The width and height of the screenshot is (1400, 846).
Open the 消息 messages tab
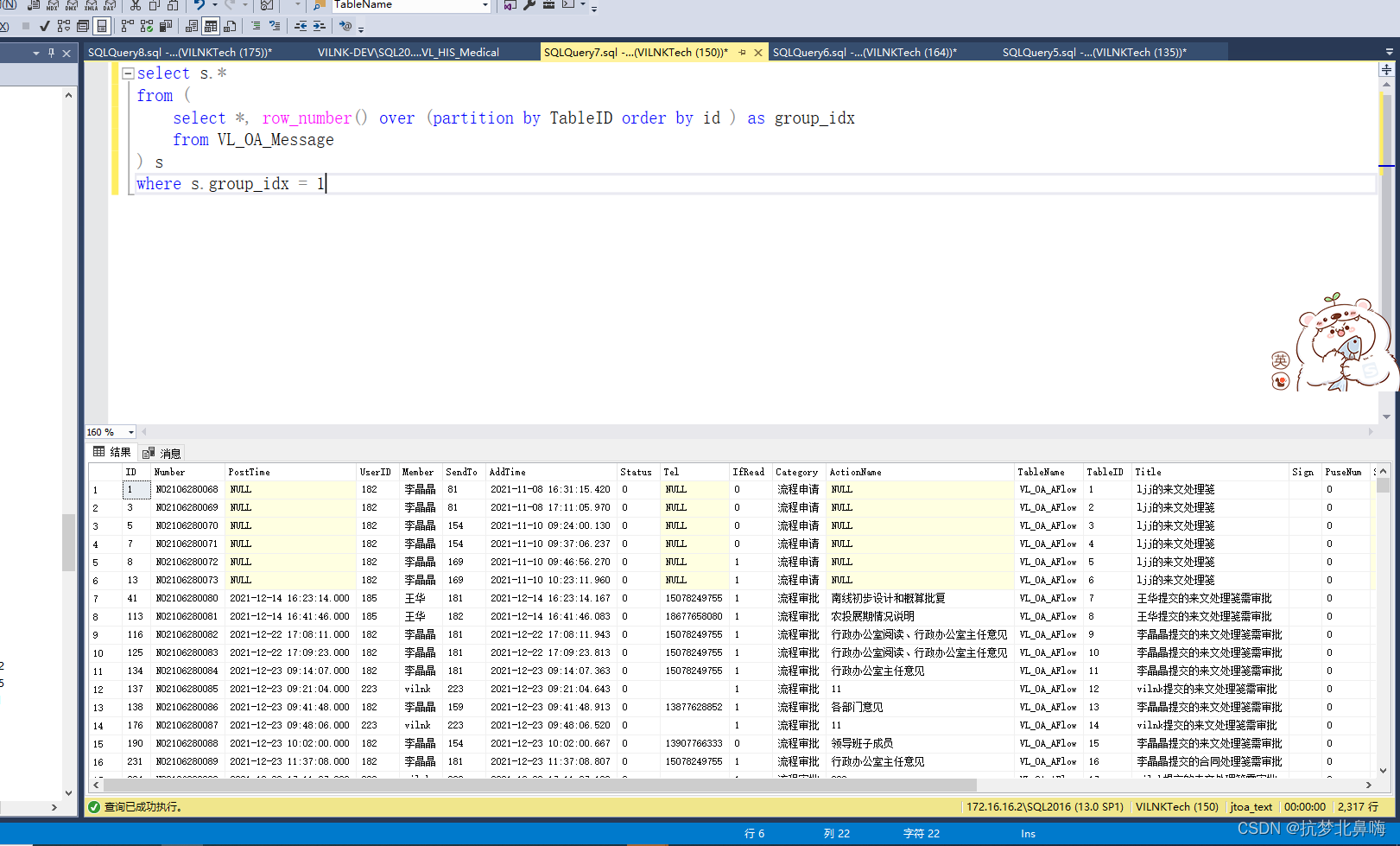coord(162,453)
